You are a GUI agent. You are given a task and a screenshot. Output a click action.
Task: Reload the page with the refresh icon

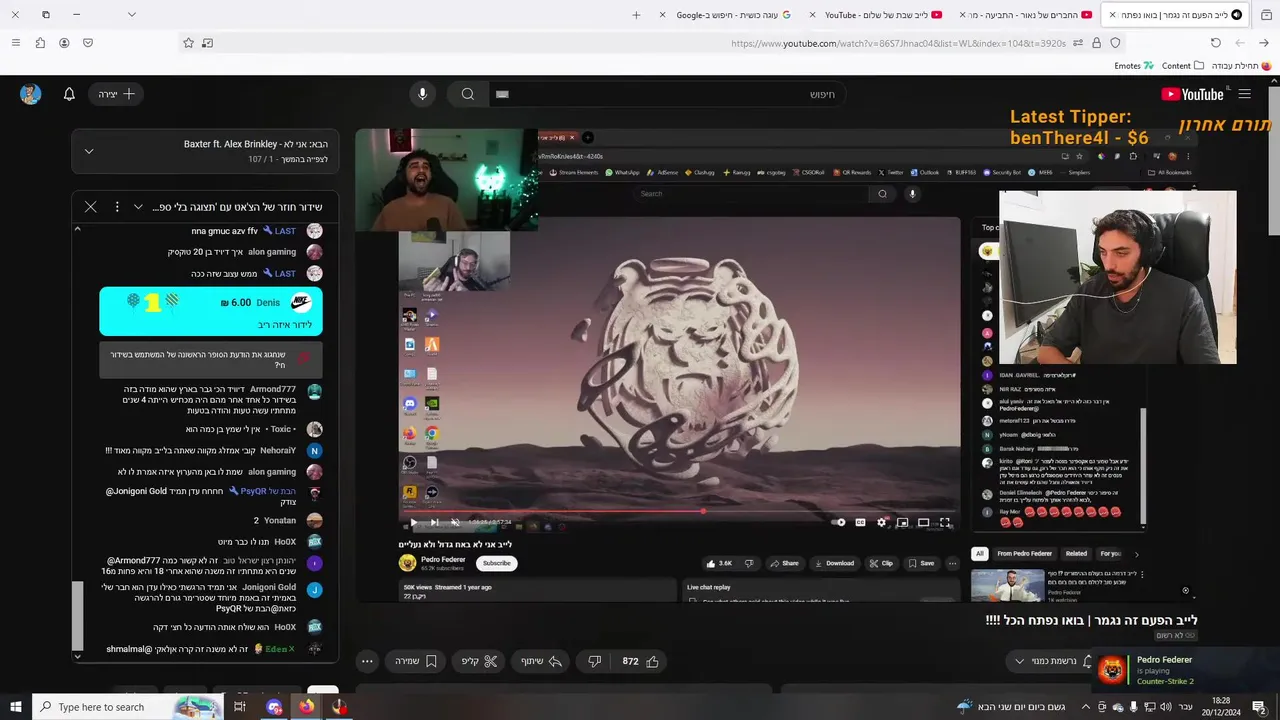pyautogui.click(x=1216, y=43)
